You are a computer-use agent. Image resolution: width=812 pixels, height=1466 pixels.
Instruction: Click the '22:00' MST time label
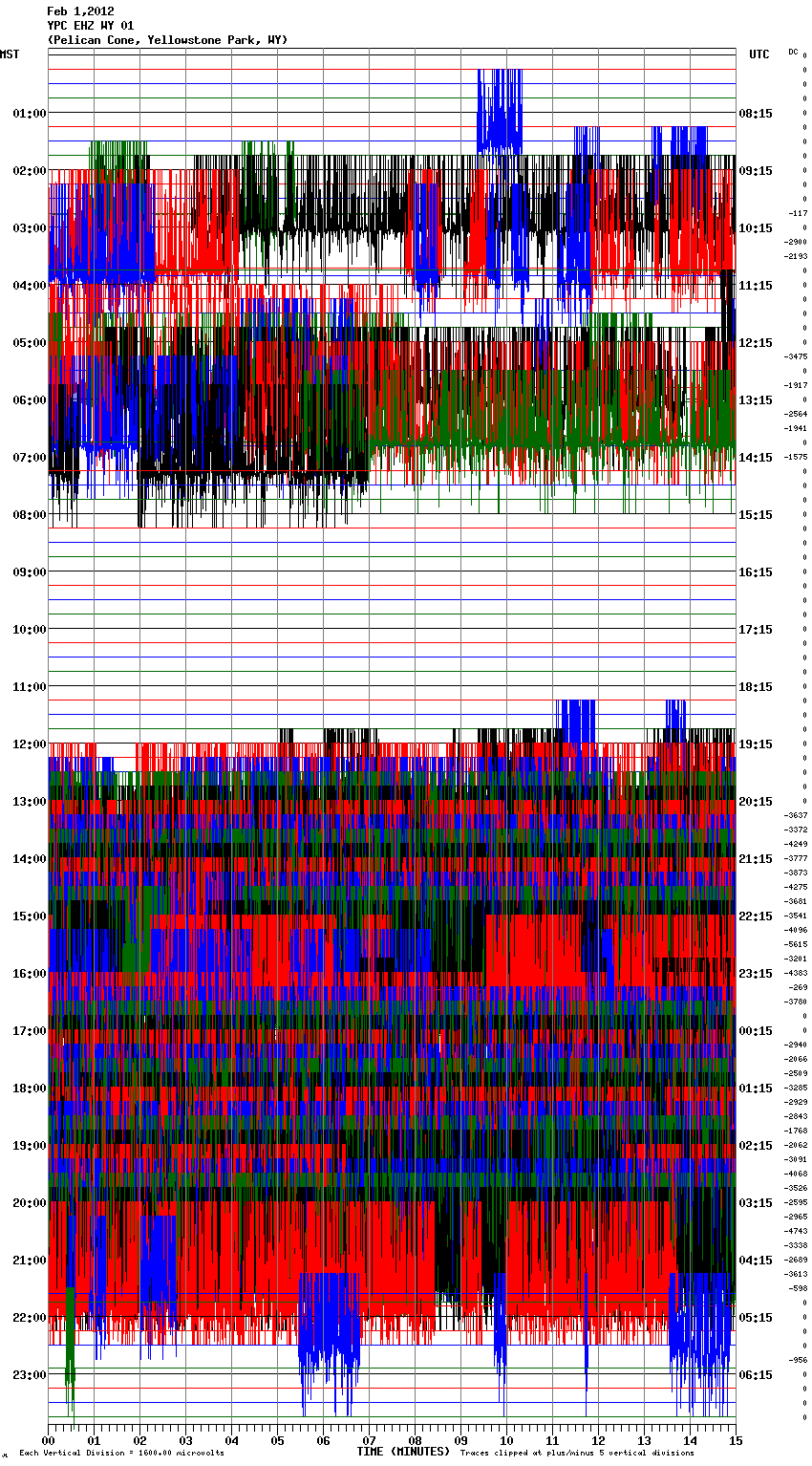click(30, 1317)
